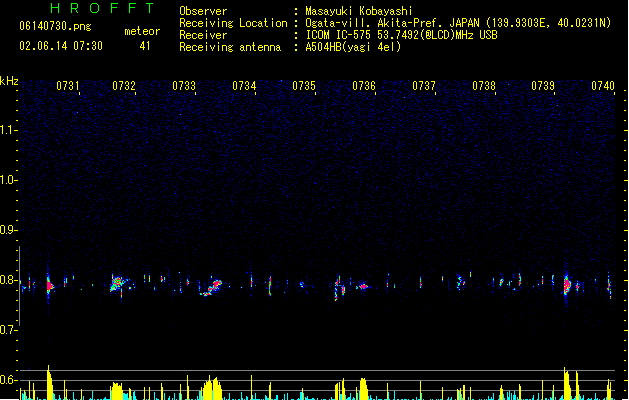Click the 0.8 kHz frequency label
The height and width of the screenshot is (400, 629).
8,280
